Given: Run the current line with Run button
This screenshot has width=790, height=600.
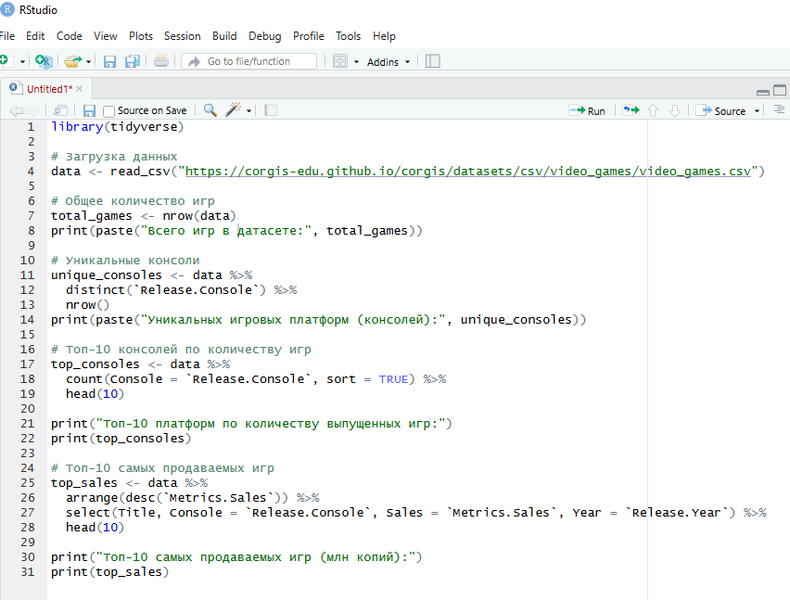Looking at the screenshot, I should pos(587,111).
